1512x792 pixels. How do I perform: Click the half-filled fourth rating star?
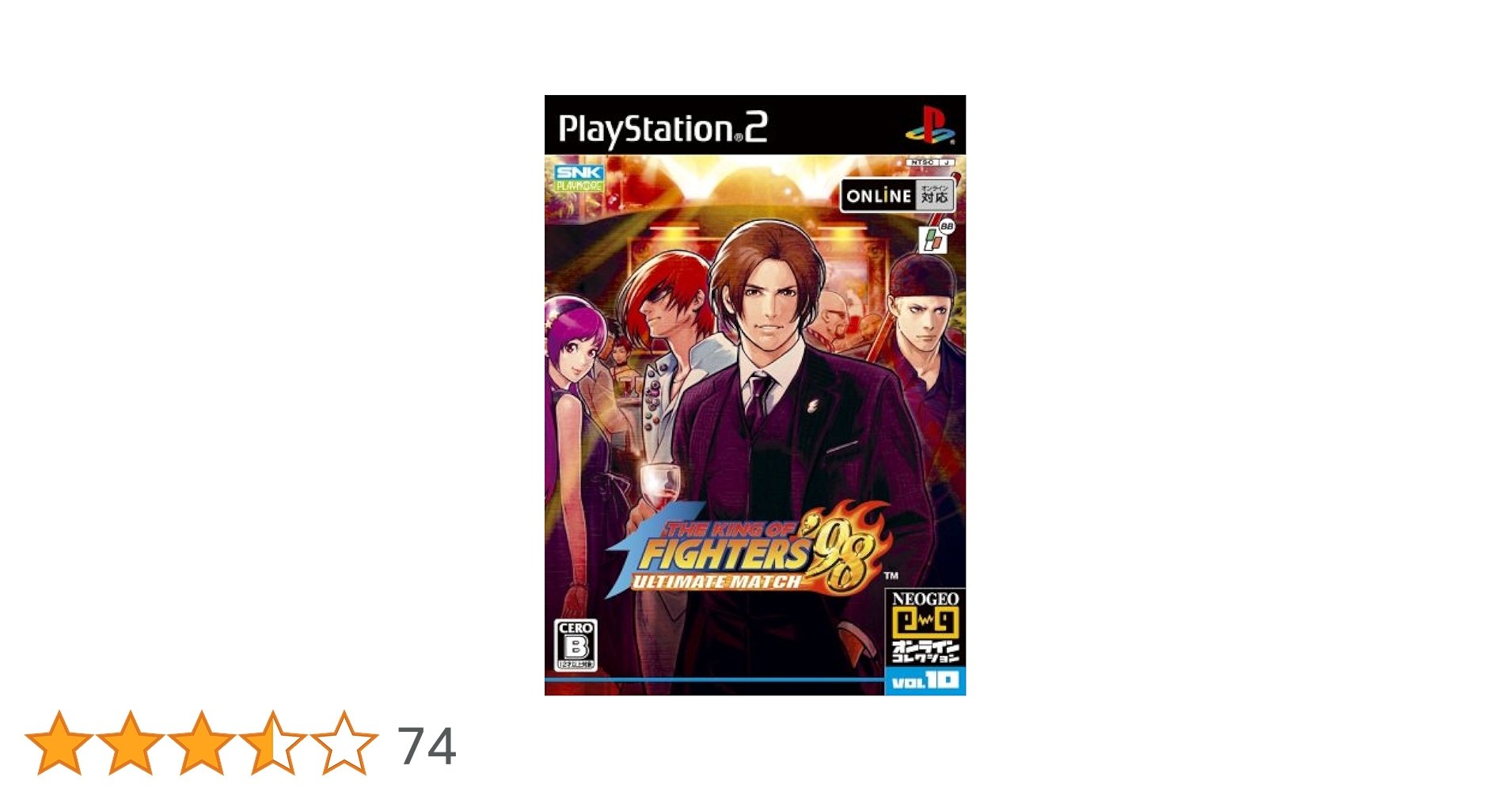pyautogui.click(x=273, y=743)
